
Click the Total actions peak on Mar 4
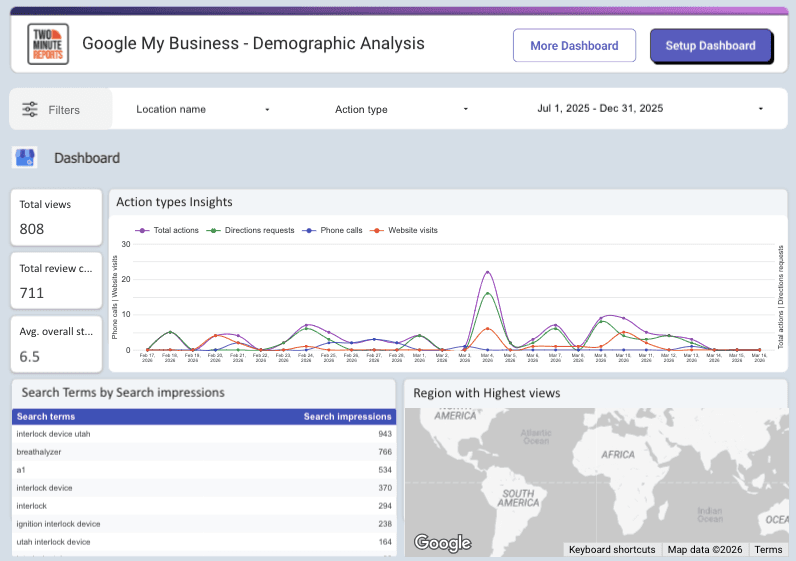tap(487, 272)
